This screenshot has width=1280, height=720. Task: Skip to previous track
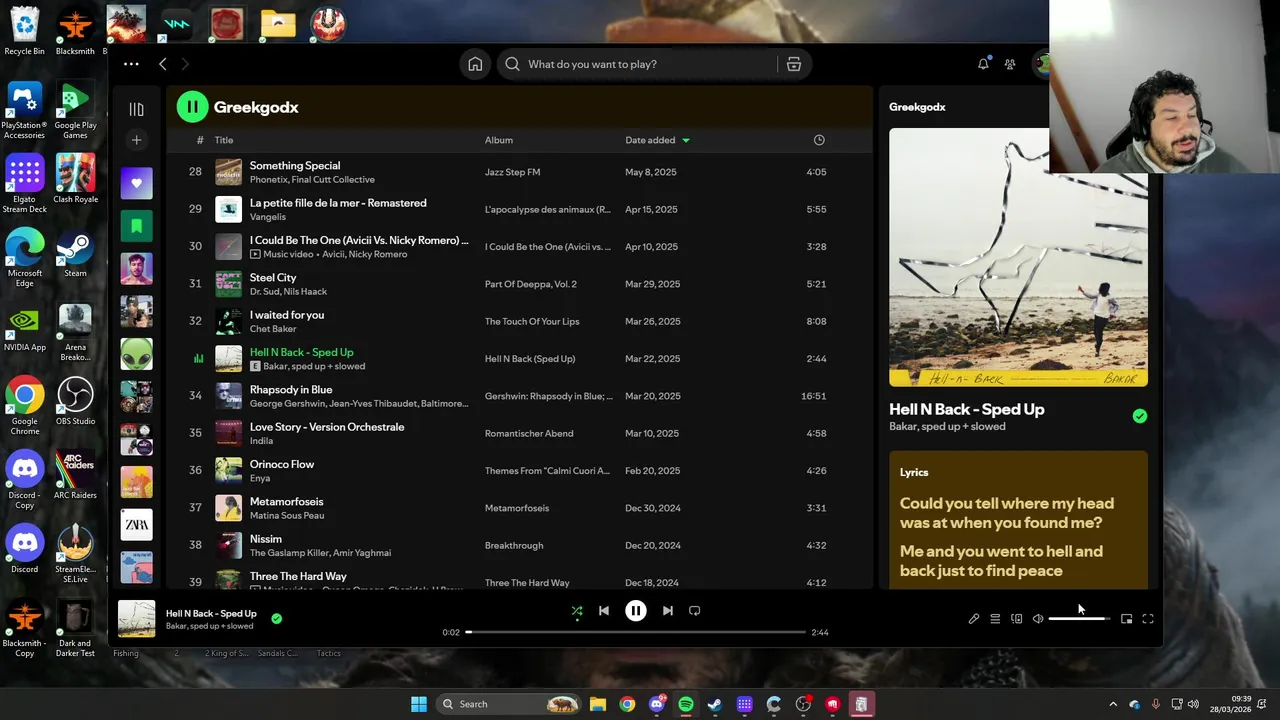click(x=604, y=611)
